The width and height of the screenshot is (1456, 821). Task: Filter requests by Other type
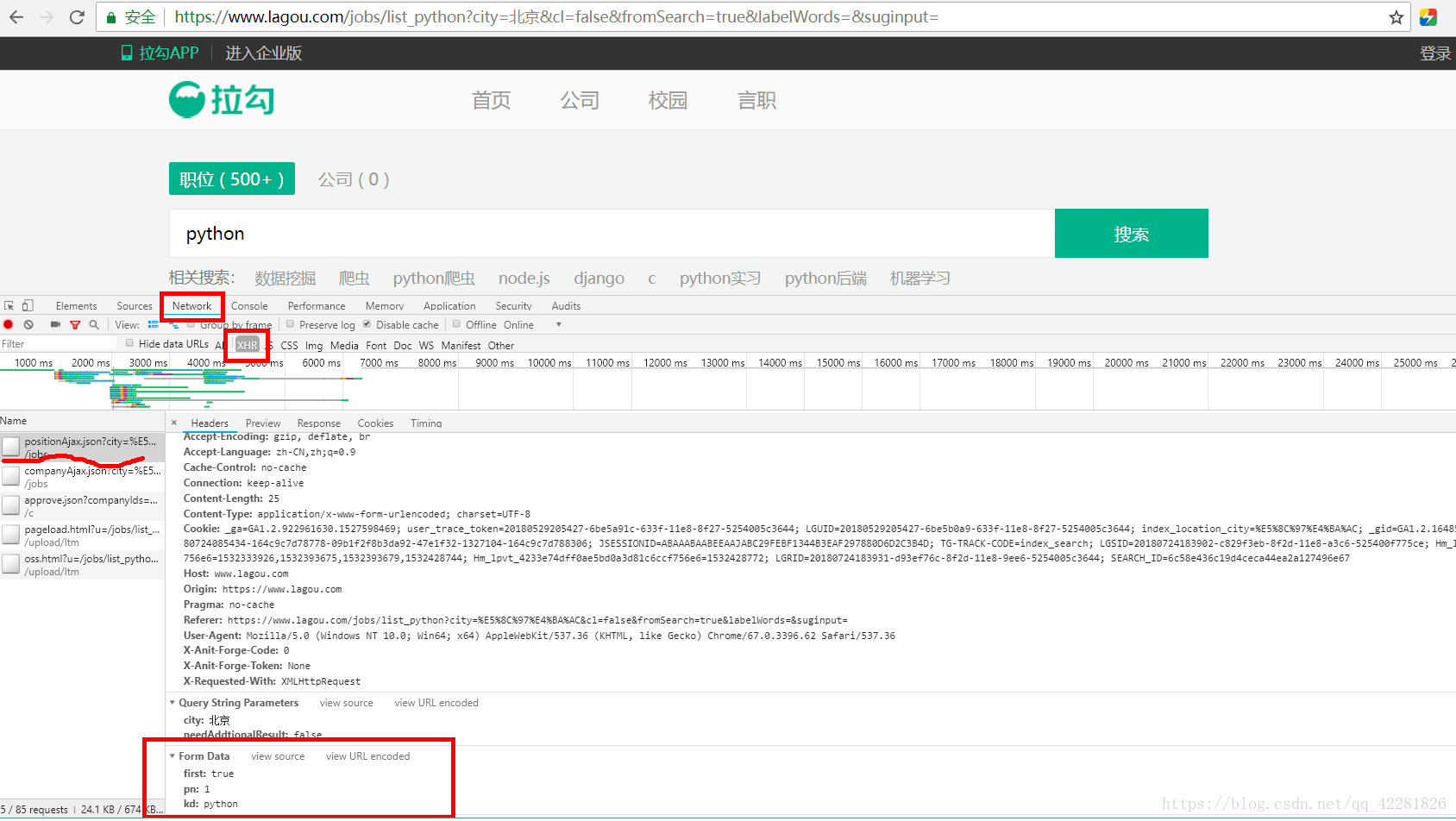[501, 346]
